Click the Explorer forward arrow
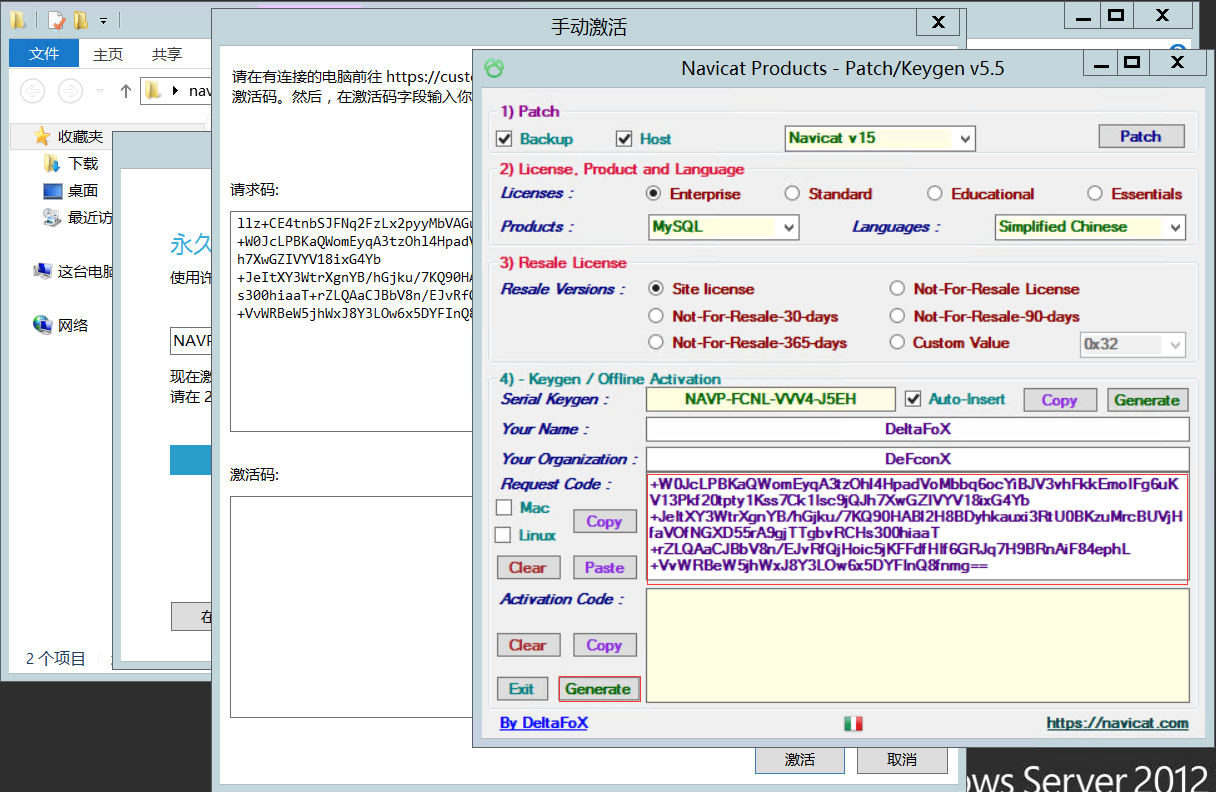This screenshot has height=792, width=1216. tap(69, 91)
